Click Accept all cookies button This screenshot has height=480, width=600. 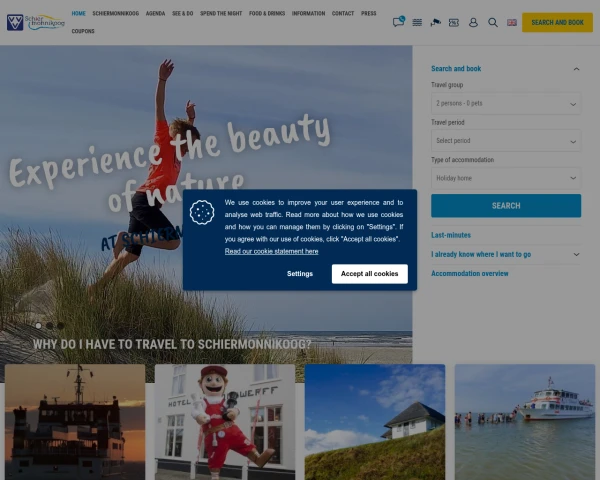pos(369,273)
